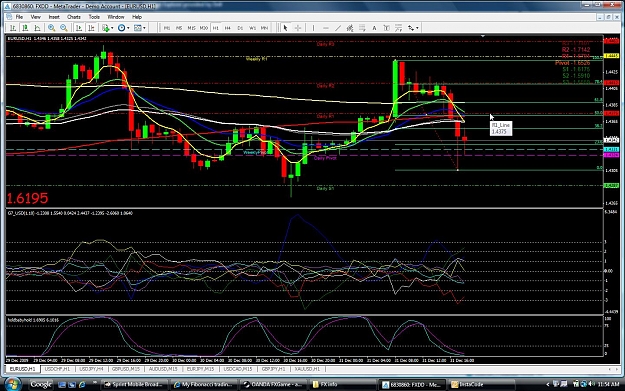
Task: Select the H1 timeframe button
Action: (216, 28)
